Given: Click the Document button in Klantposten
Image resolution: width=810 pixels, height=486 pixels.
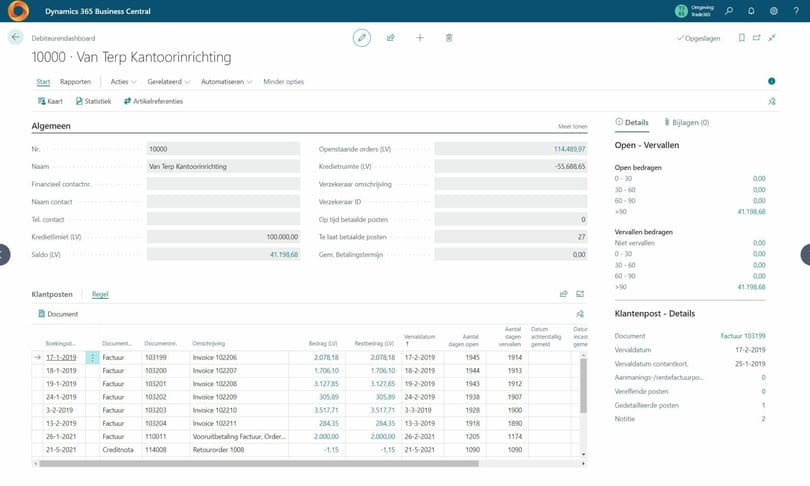Looking at the screenshot, I should (58, 314).
